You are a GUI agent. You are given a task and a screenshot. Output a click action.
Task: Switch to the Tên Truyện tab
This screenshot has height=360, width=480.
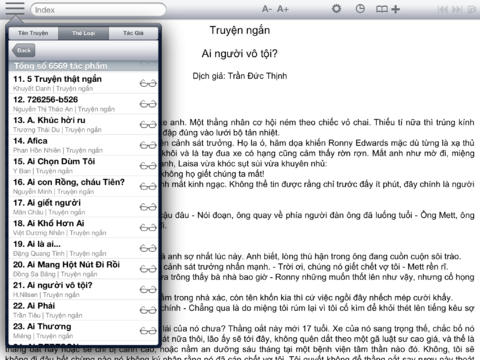[x=33, y=33]
